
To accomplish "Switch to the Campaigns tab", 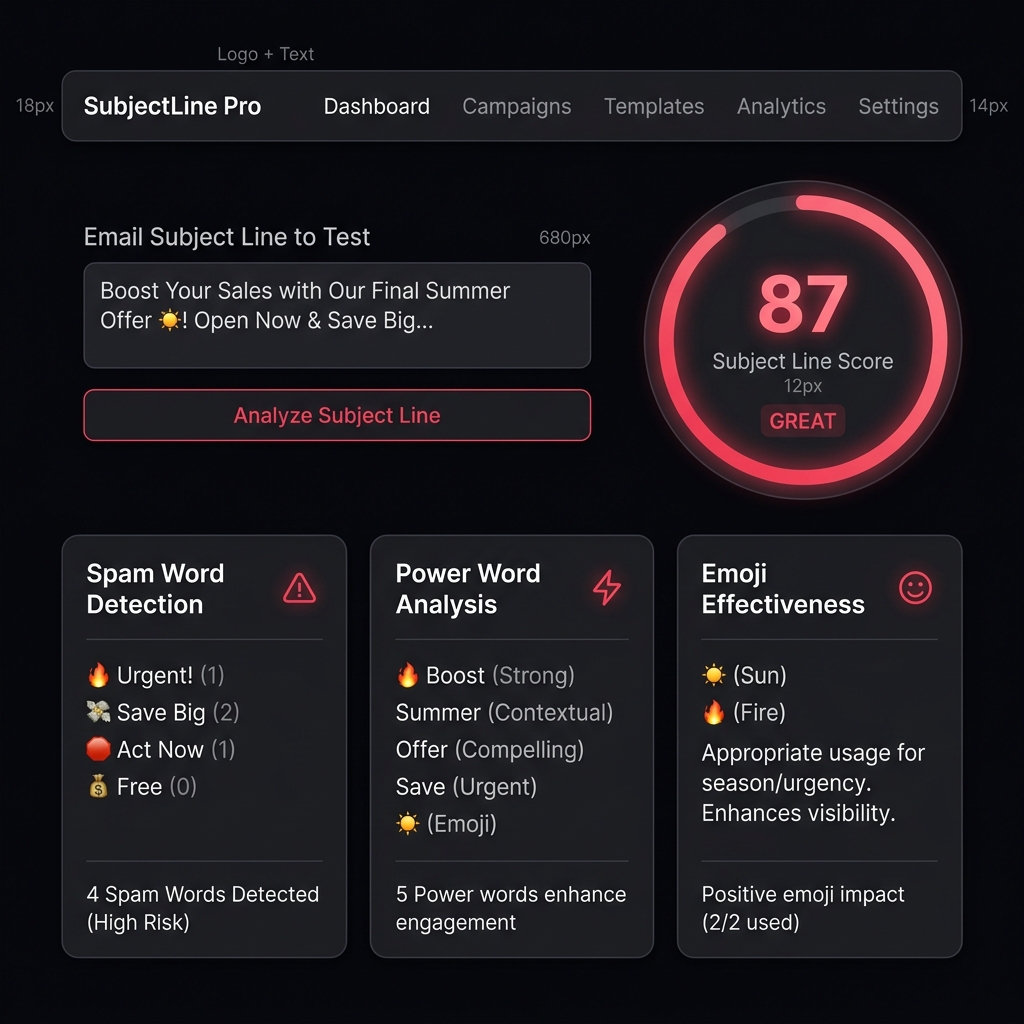I will pos(517,106).
